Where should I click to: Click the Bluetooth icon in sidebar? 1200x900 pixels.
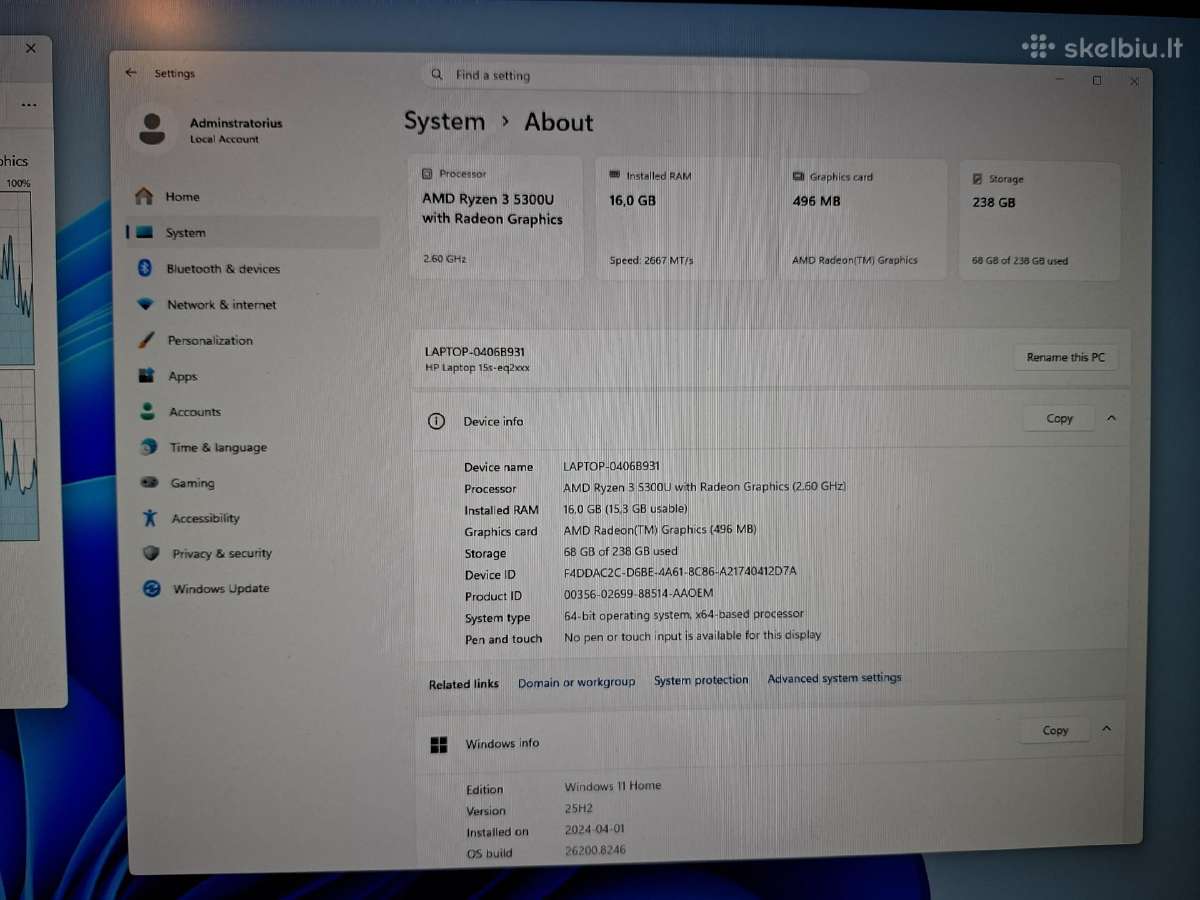pyautogui.click(x=144, y=268)
